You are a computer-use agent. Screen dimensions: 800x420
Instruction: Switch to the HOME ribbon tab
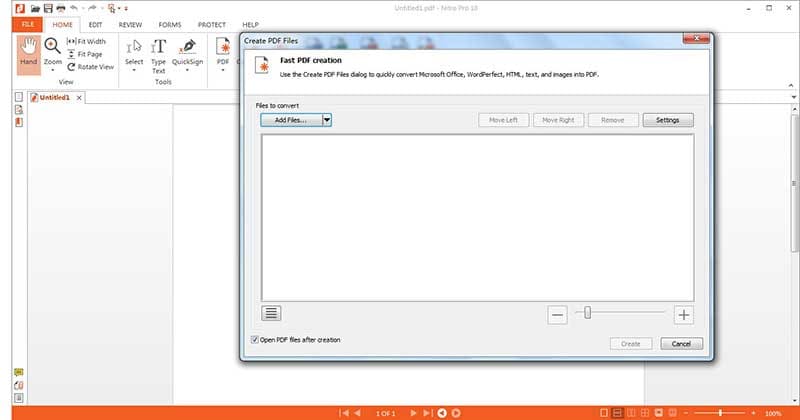tap(62, 24)
